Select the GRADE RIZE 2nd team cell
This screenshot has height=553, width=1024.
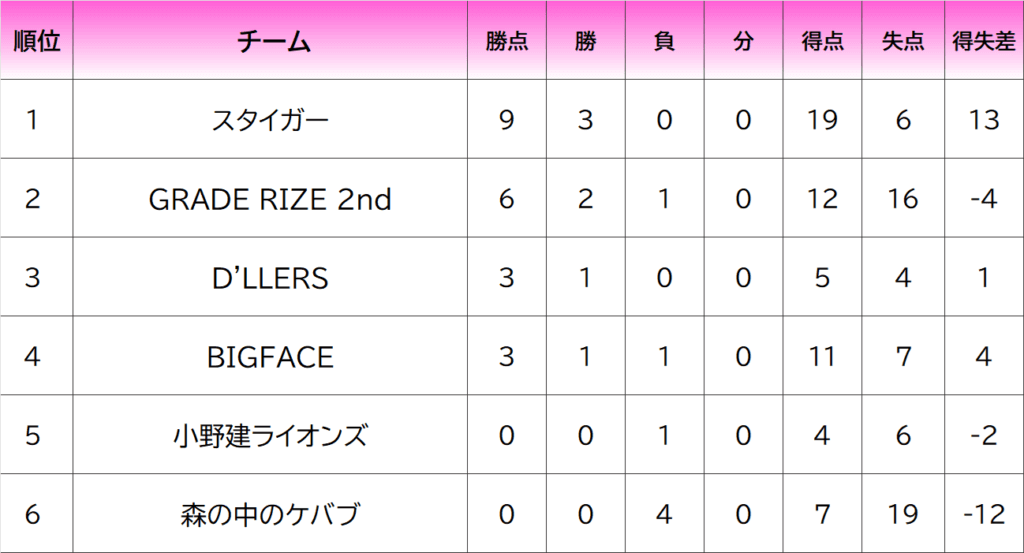click(270, 198)
